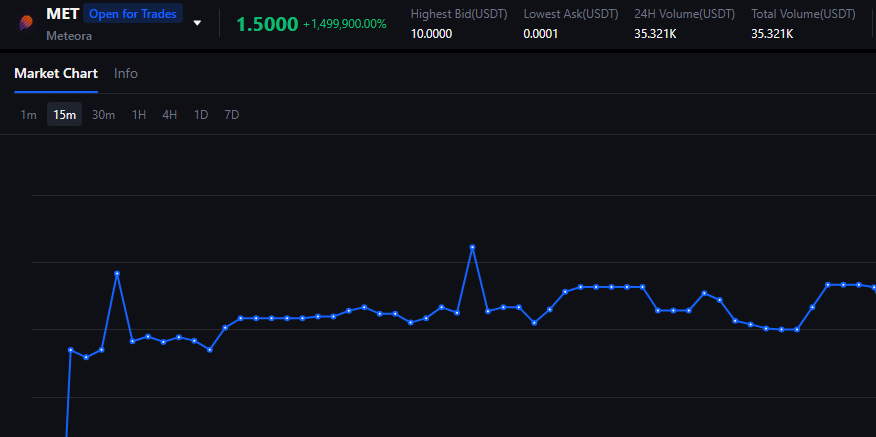The width and height of the screenshot is (876, 437).
Task: Click the Highest Bid(USDT) label
Action: pyautogui.click(x=459, y=14)
